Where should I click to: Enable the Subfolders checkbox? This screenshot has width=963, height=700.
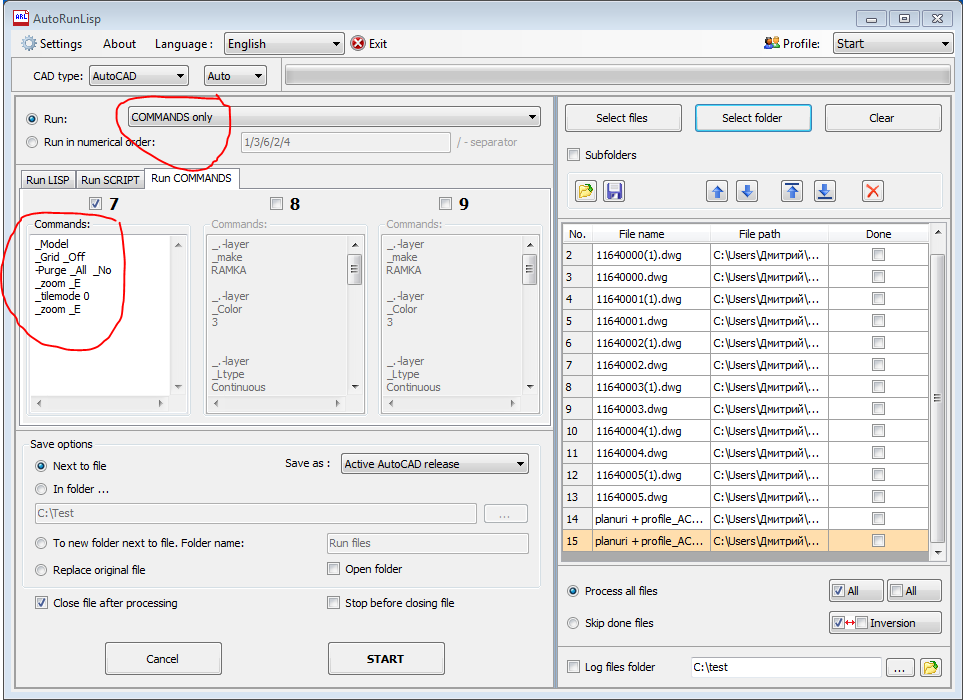click(x=574, y=155)
